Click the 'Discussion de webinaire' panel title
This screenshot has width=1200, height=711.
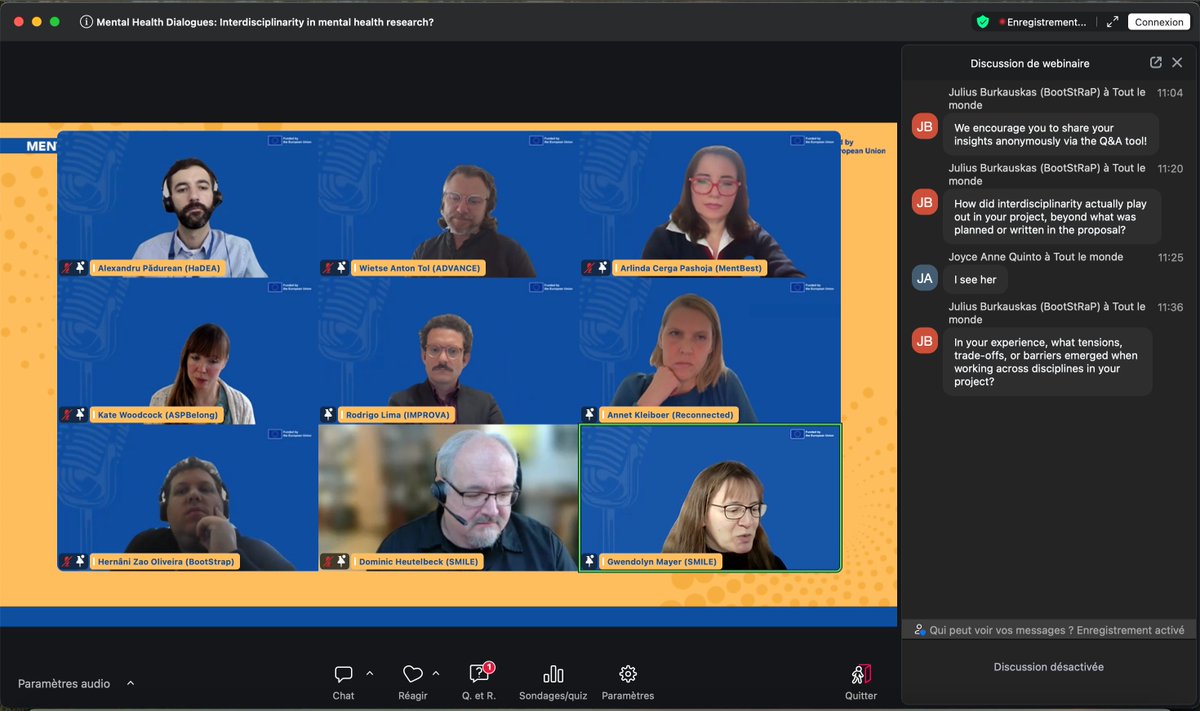tap(1030, 63)
